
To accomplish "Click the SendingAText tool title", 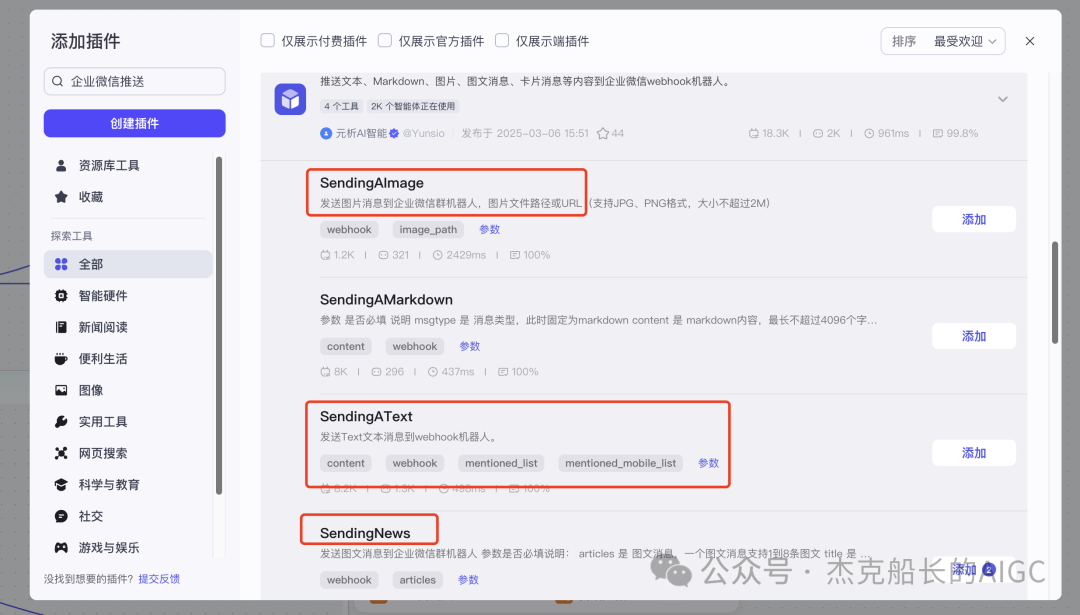I will point(366,416).
